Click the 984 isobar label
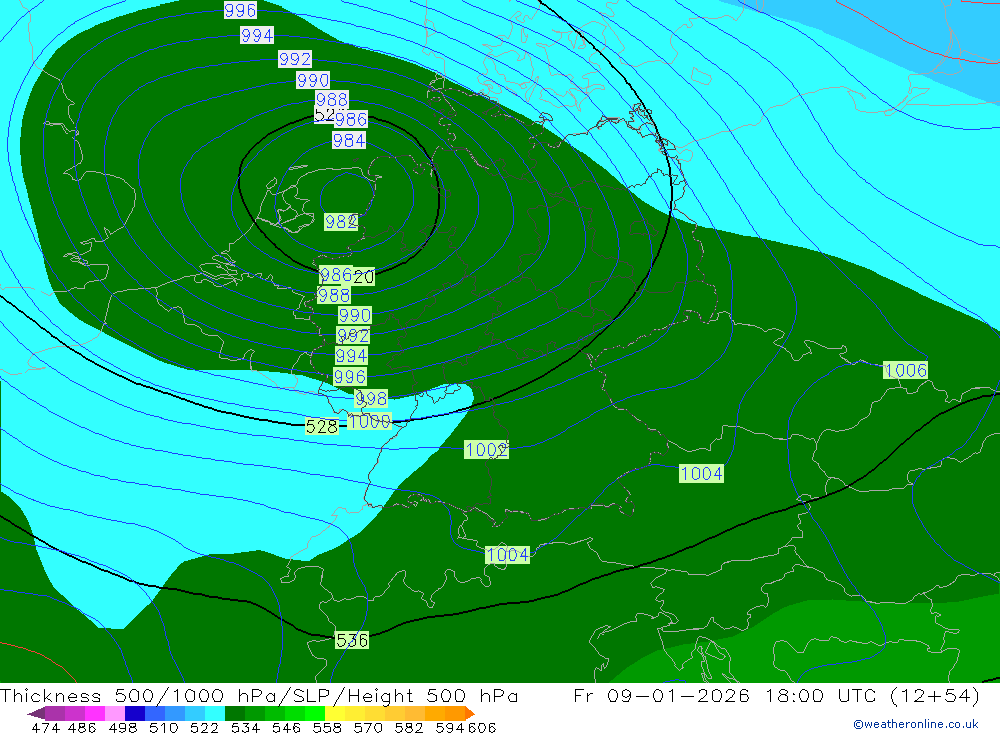1000x733 pixels. point(348,141)
